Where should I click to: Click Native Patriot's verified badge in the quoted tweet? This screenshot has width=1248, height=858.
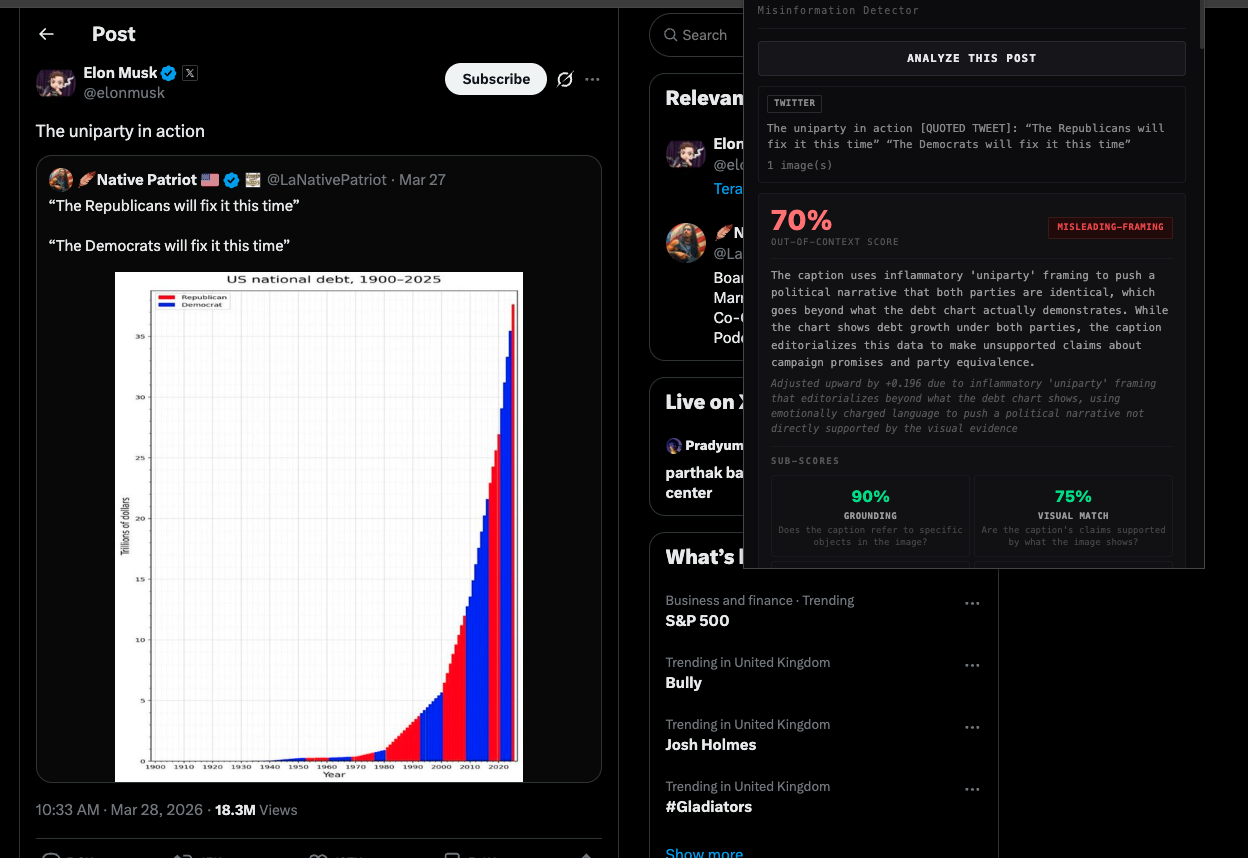click(231, 180)
